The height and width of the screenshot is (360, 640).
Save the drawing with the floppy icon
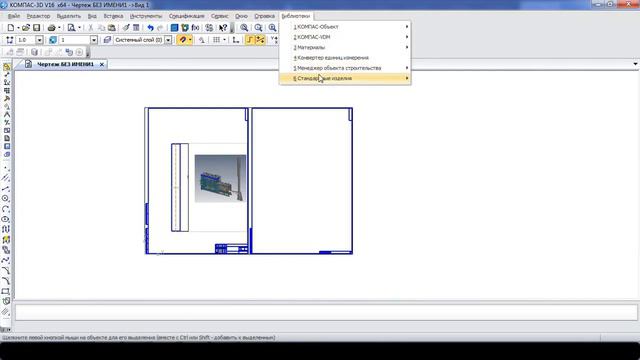click(x=37, y=28)
